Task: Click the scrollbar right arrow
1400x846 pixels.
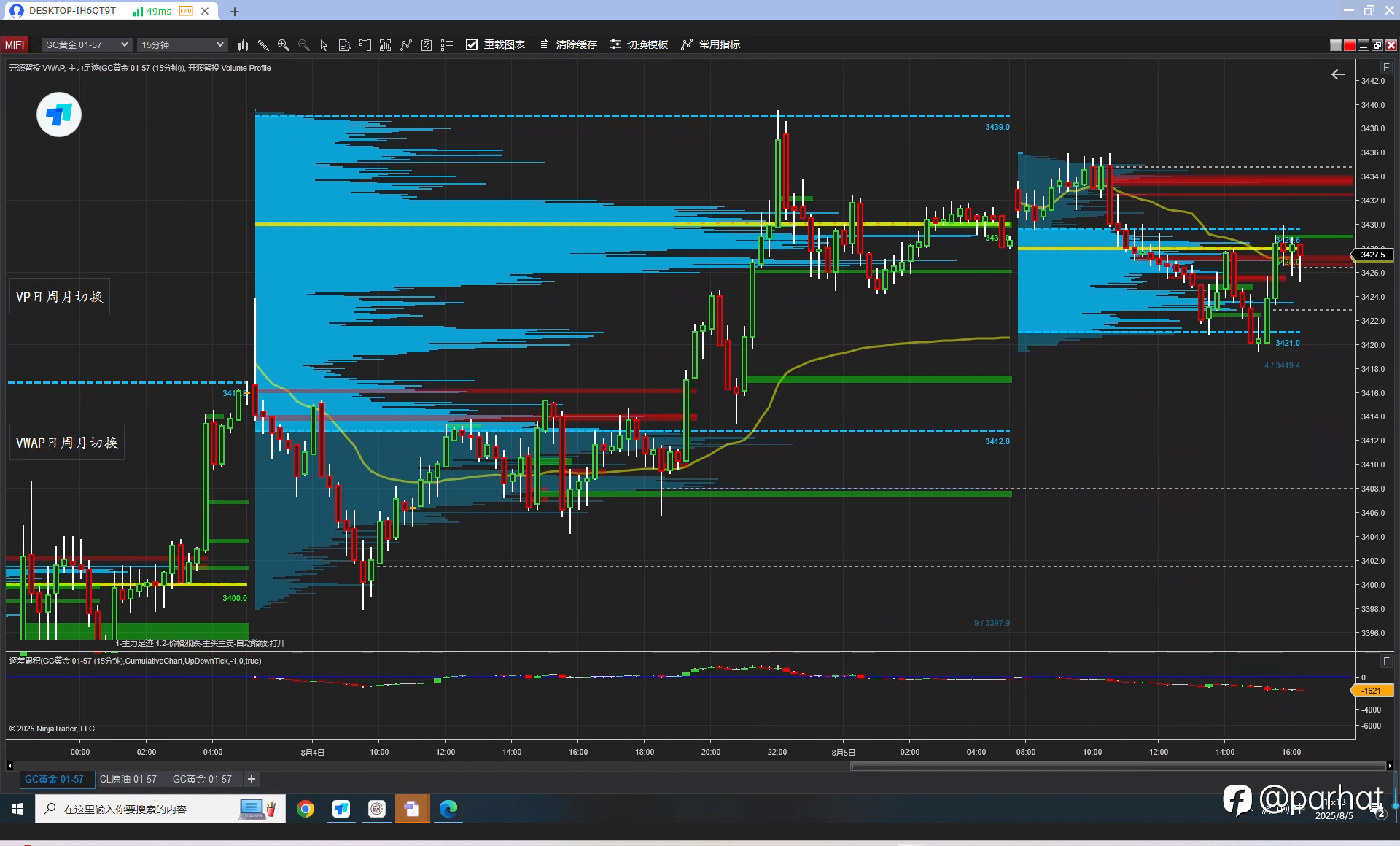Action: pyautogui.click(x=1390, y=766)
